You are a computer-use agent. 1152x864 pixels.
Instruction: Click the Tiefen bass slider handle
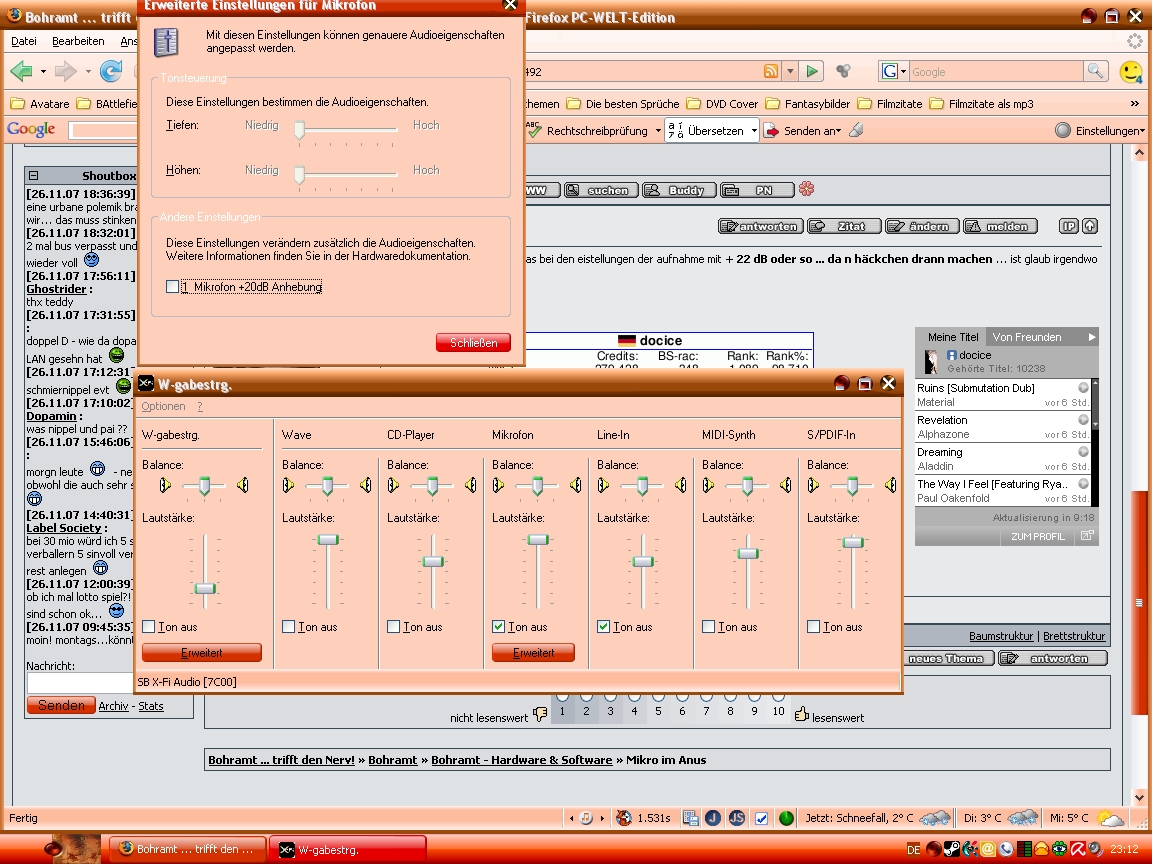299,129
